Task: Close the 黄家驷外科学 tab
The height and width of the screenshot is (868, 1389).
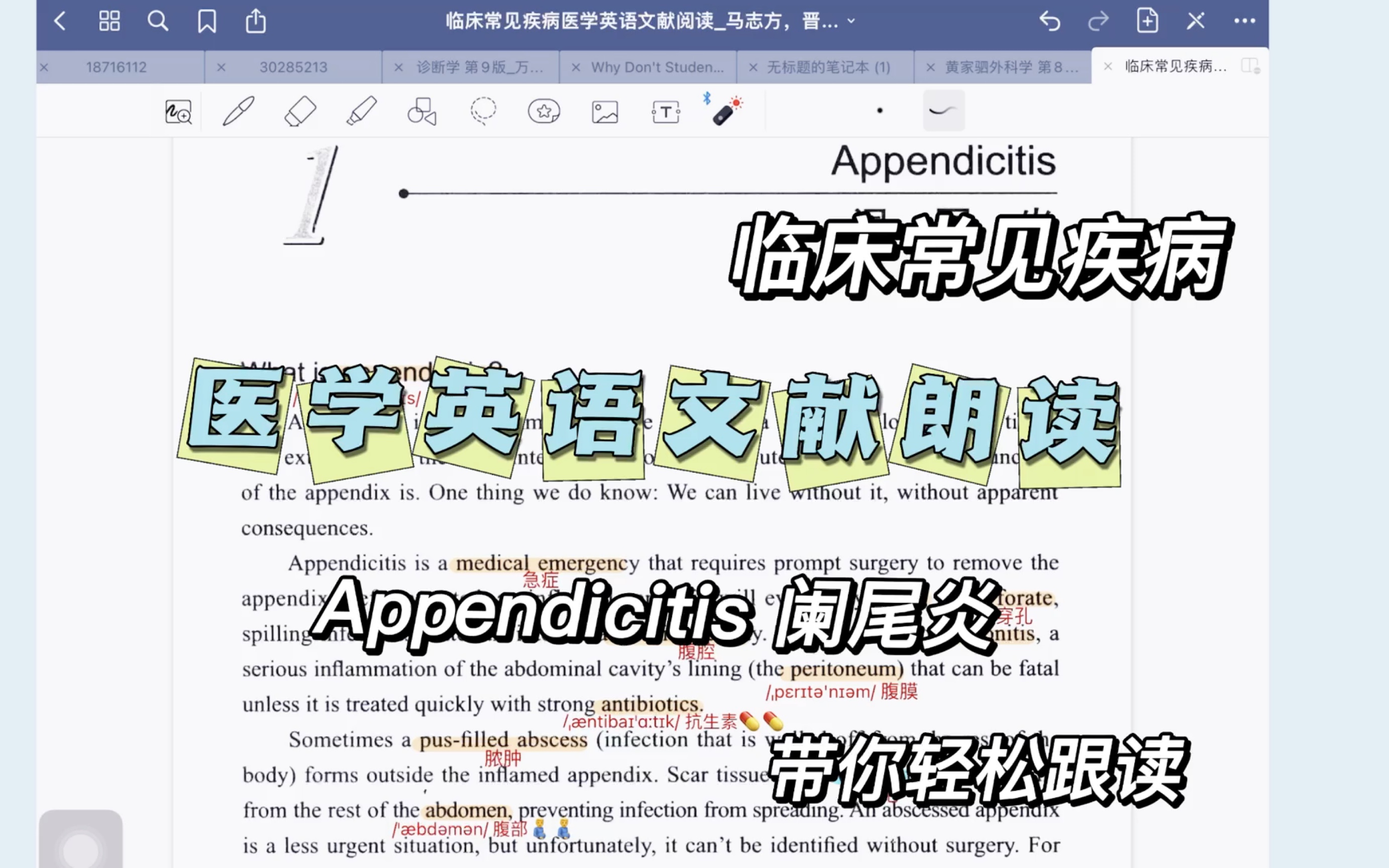Action: tap(930, 67)
